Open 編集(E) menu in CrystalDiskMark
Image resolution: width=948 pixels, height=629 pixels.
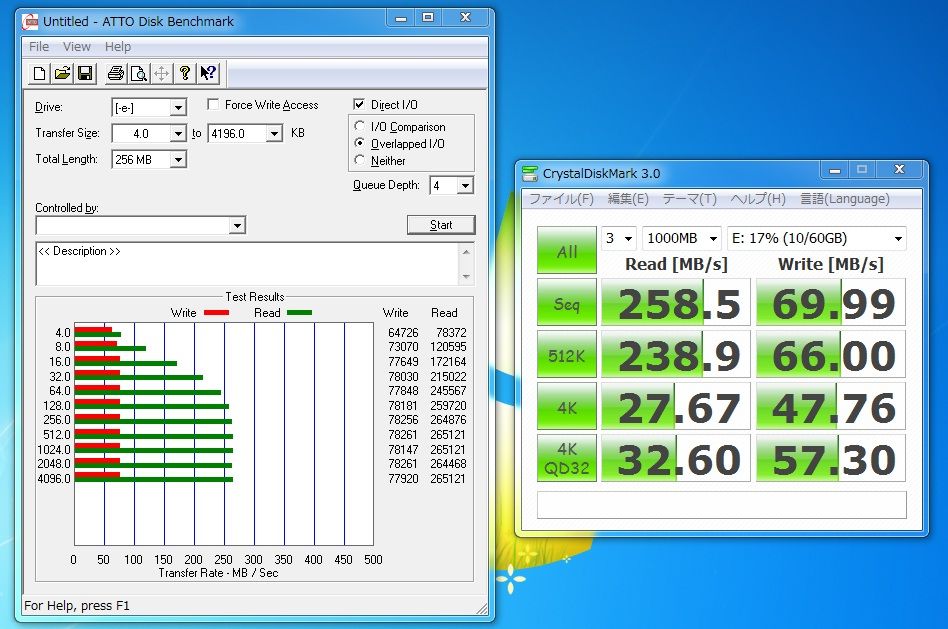pyautogui.click(x=628, y=199)
